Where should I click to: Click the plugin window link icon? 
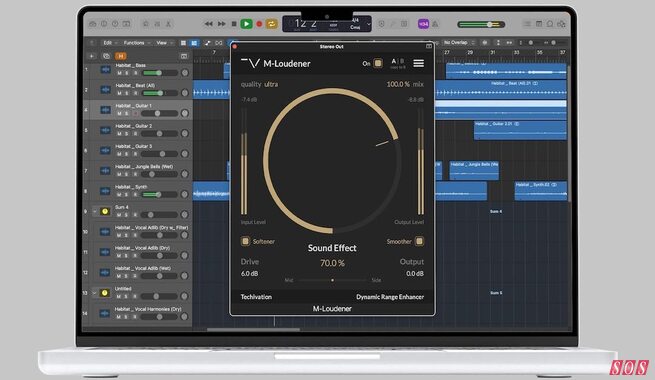[429, 46]
